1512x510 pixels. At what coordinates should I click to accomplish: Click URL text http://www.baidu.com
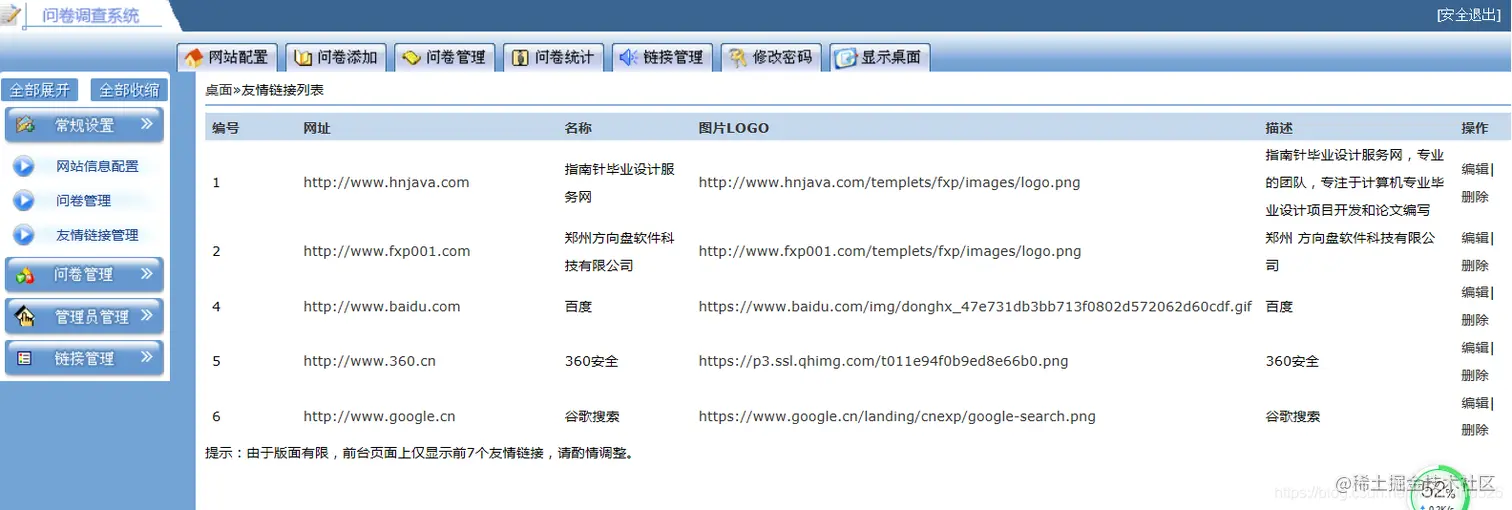(382, 307)
